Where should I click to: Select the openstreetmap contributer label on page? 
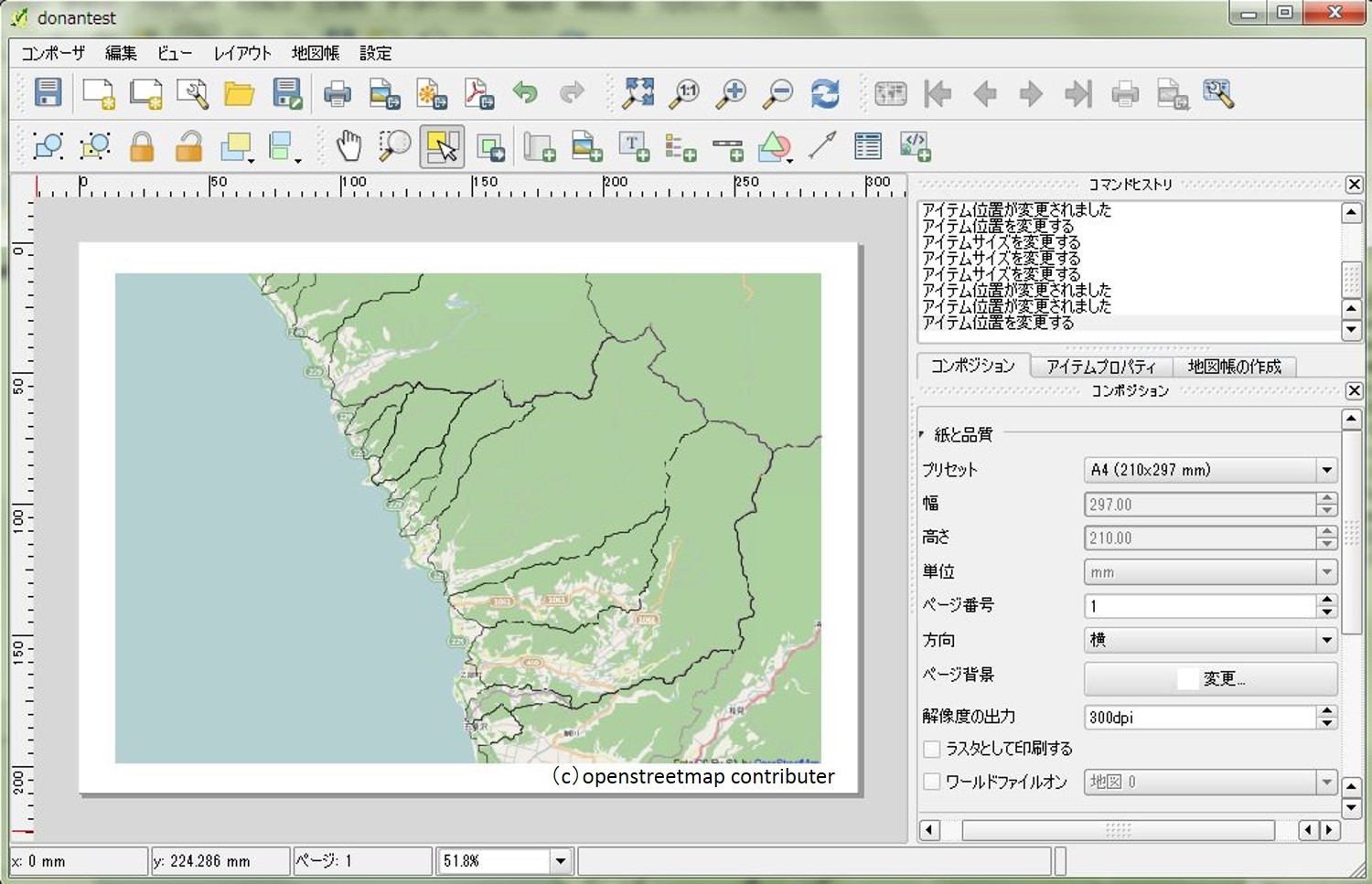(693, 776)
